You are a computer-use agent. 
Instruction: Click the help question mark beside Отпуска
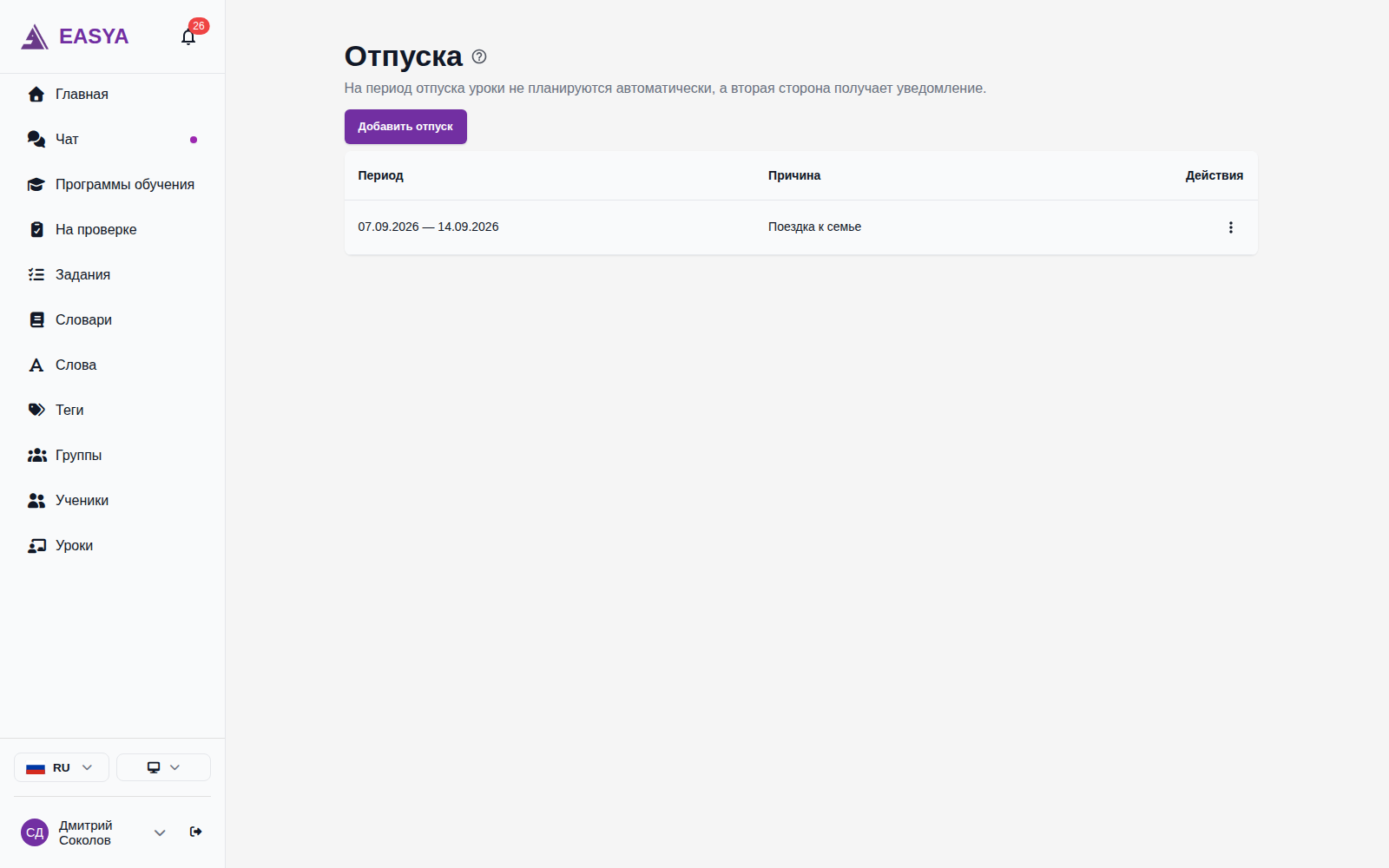tap(479, 56)
